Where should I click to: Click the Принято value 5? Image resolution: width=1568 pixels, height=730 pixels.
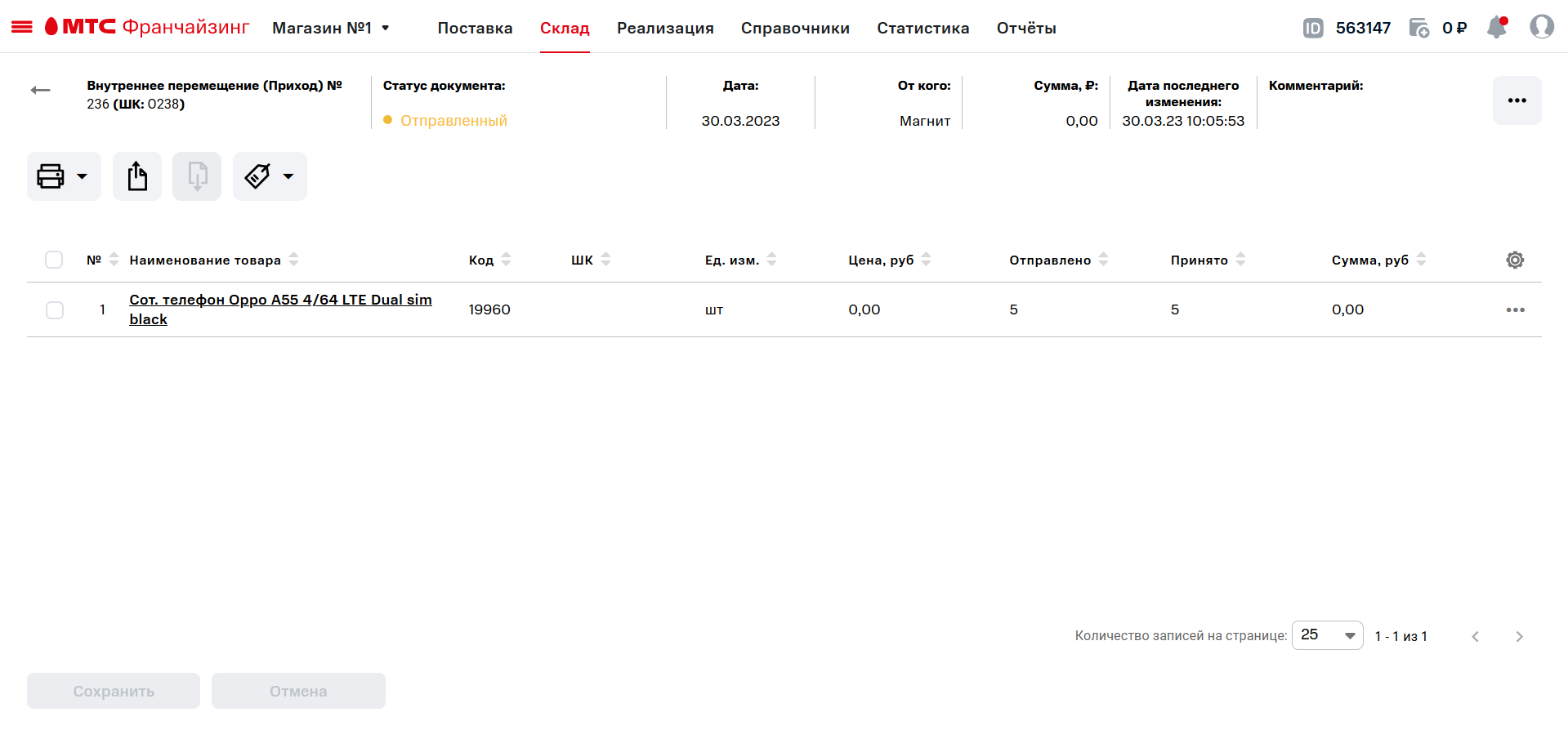[x=1175, y=309]
